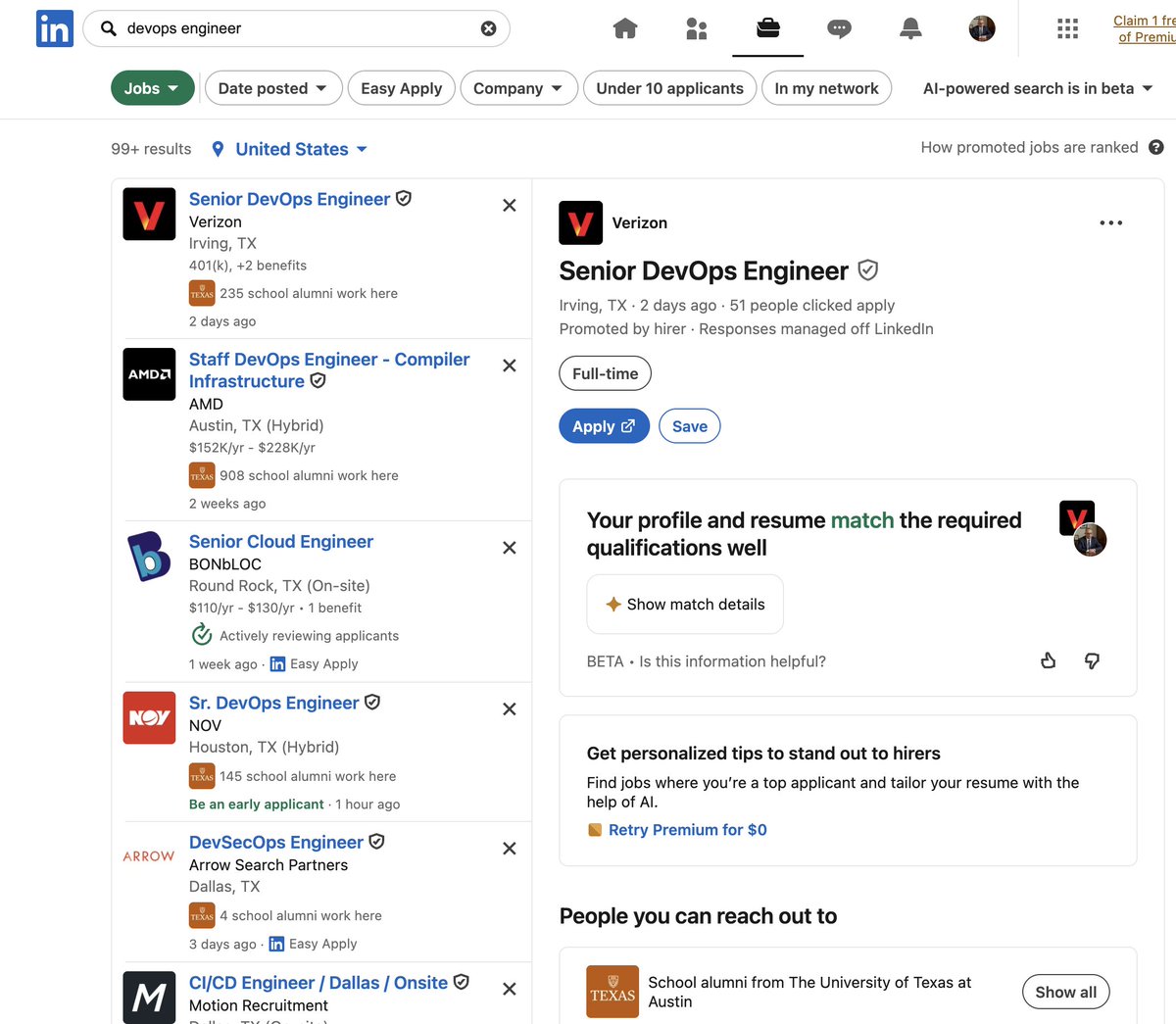Click the AMD company logo in the list
Image resolution: width=1176 pixels, height=1024 pixels.
(x=149, y=374)
